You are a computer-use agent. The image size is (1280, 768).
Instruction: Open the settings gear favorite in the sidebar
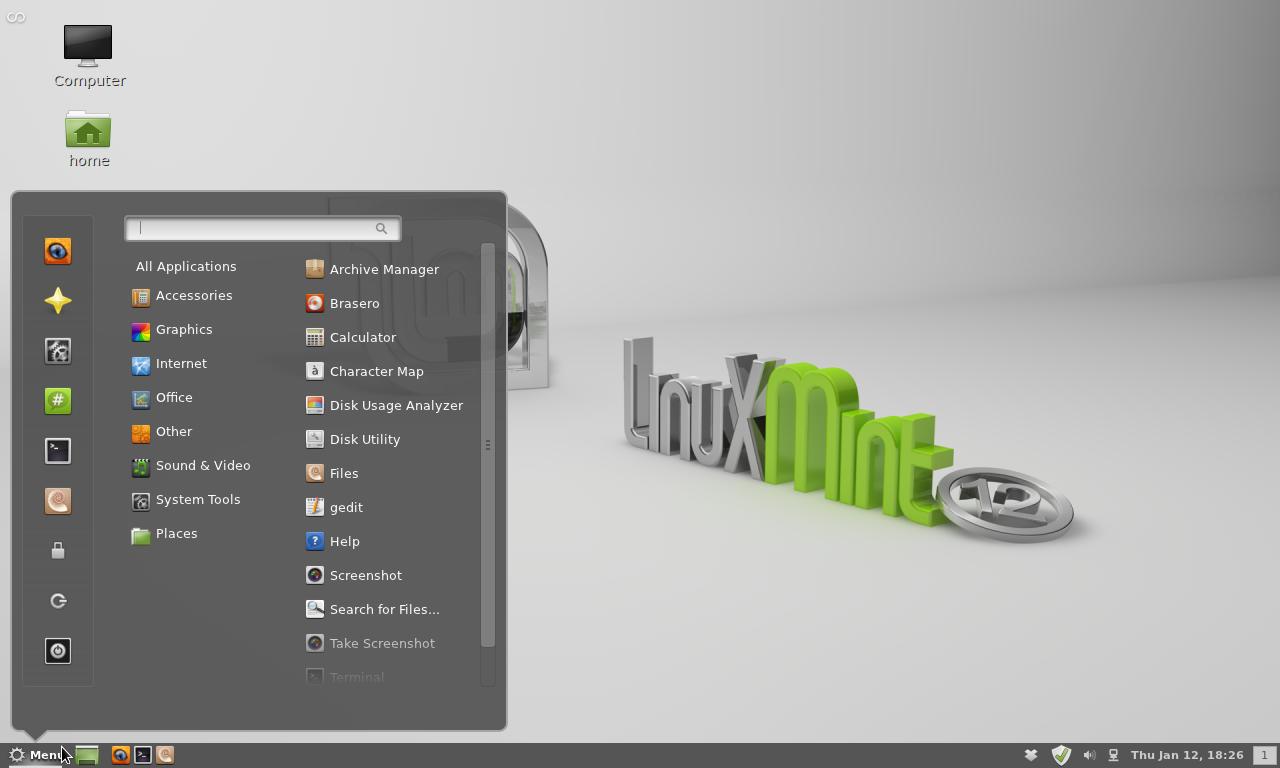pos(58,351)
